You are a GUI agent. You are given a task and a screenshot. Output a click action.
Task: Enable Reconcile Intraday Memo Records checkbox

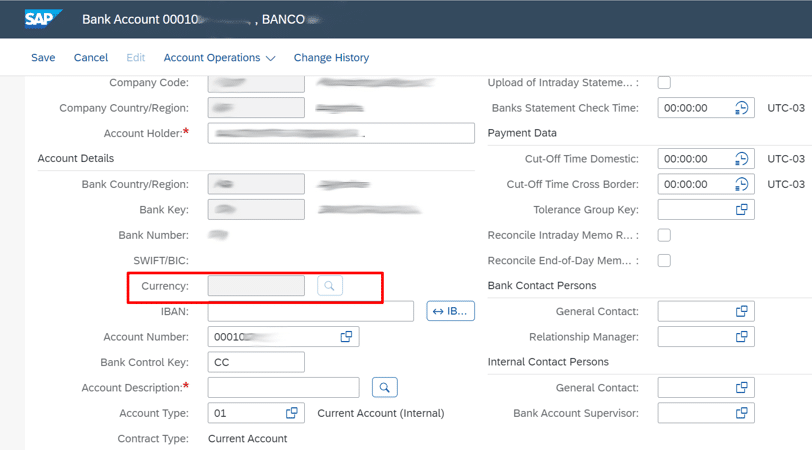click(664, 235)
